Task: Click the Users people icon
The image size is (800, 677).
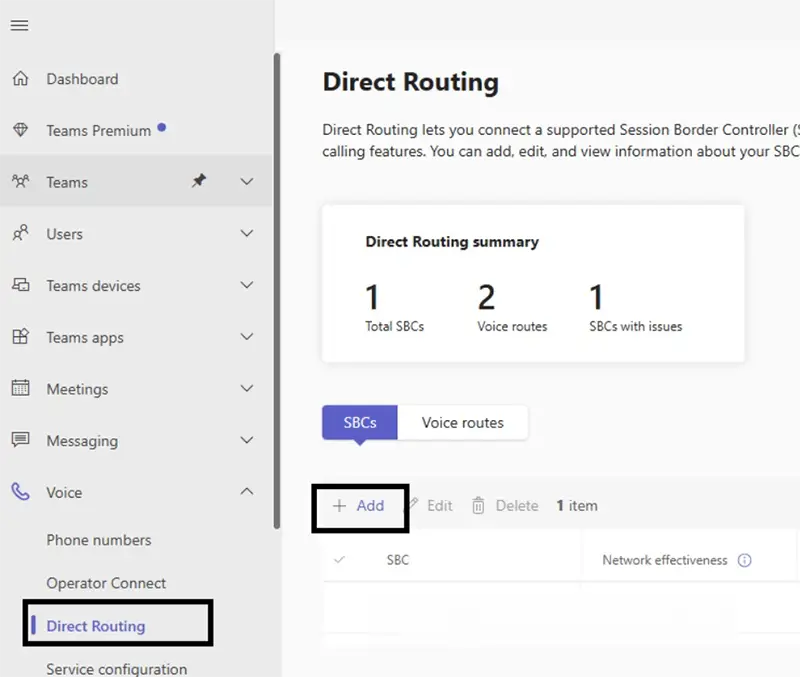Action: [x=20, y=233]
